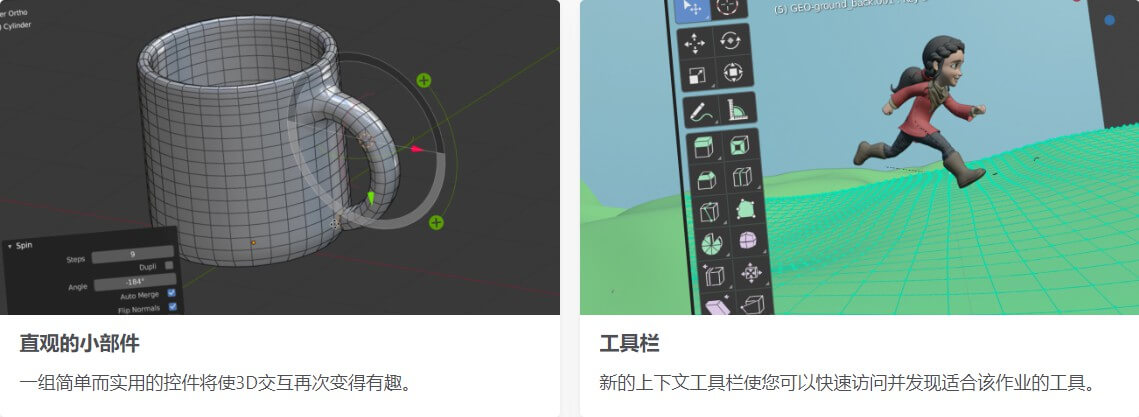Enable the Dupli checkbox
The image size is (1139, 417).
pyautogui.click(x=169, y=266)
